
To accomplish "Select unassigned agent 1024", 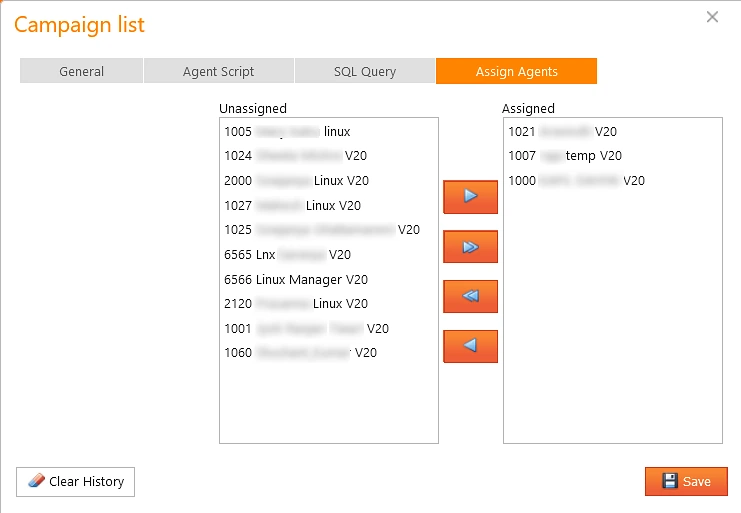I will point(328,155).
